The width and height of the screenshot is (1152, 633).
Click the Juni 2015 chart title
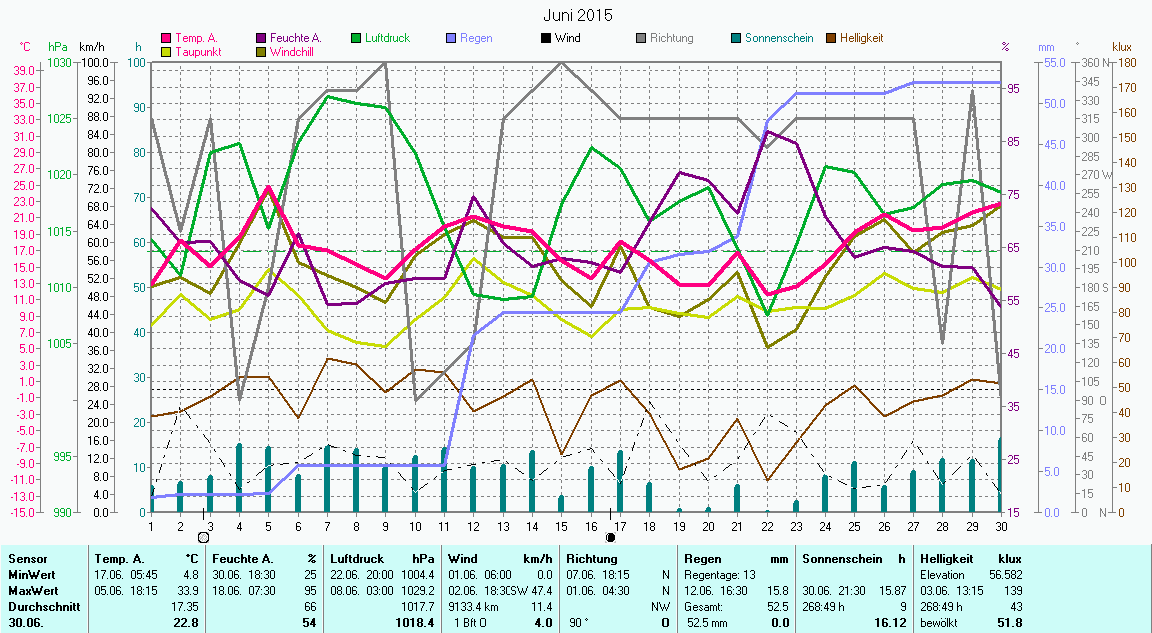578,15
